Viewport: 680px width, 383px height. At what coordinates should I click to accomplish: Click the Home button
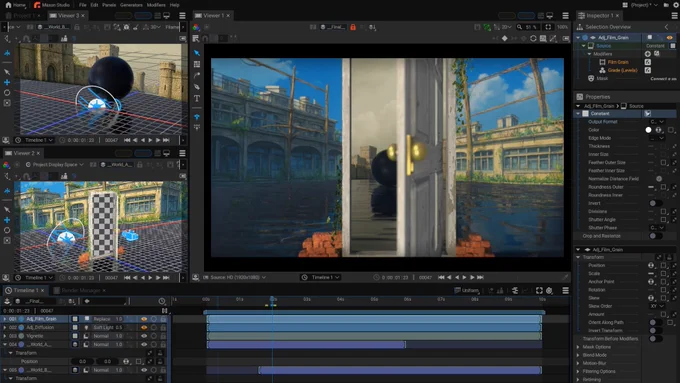tap(16, 5)
